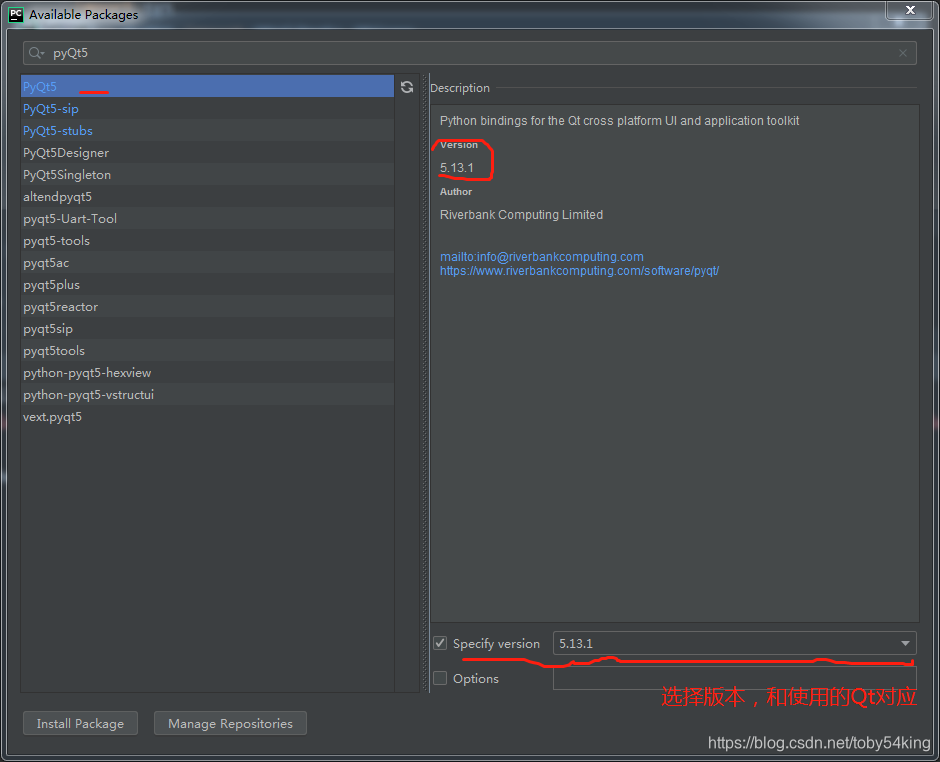Screen dimensions: 940x762
Task: Click the Options text input field
Action: click(734, 678)
